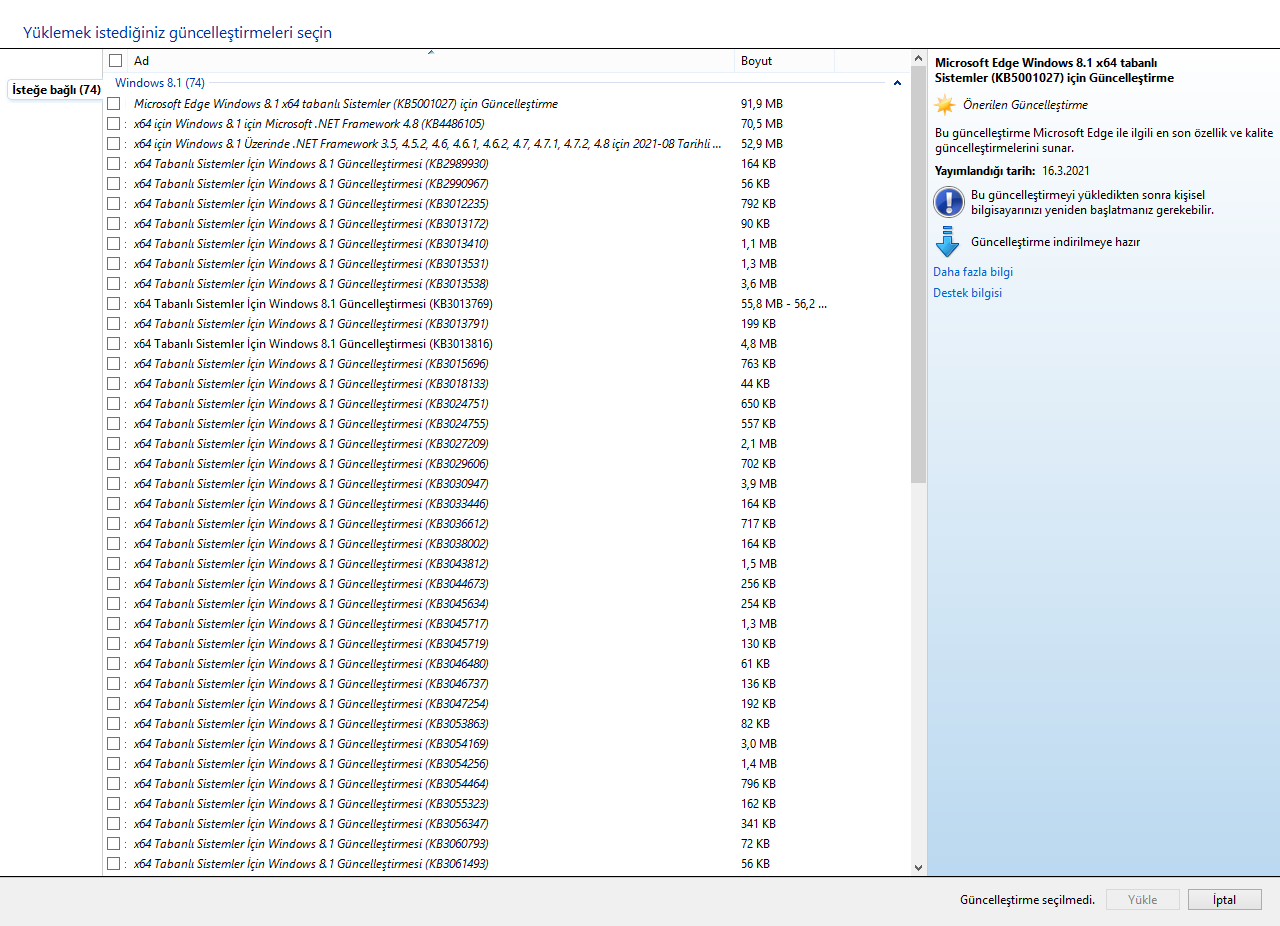
Task: Pick the KB3045717 update name
Action: tap(311, 624)
